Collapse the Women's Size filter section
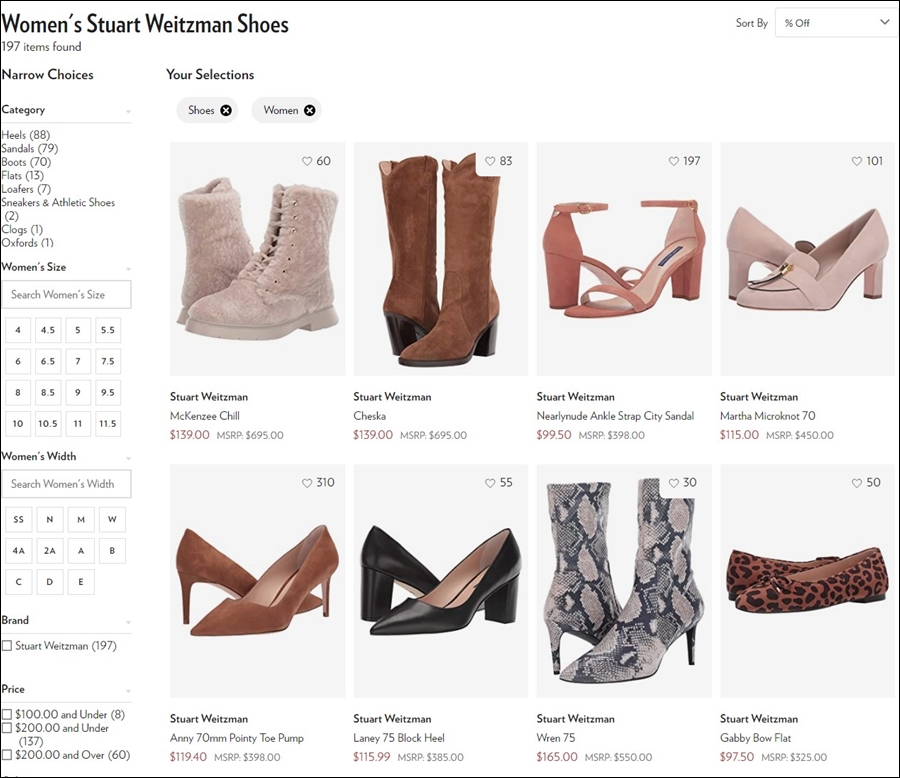The height and width of the screenshot is (778, 900). tap(129, 268)
